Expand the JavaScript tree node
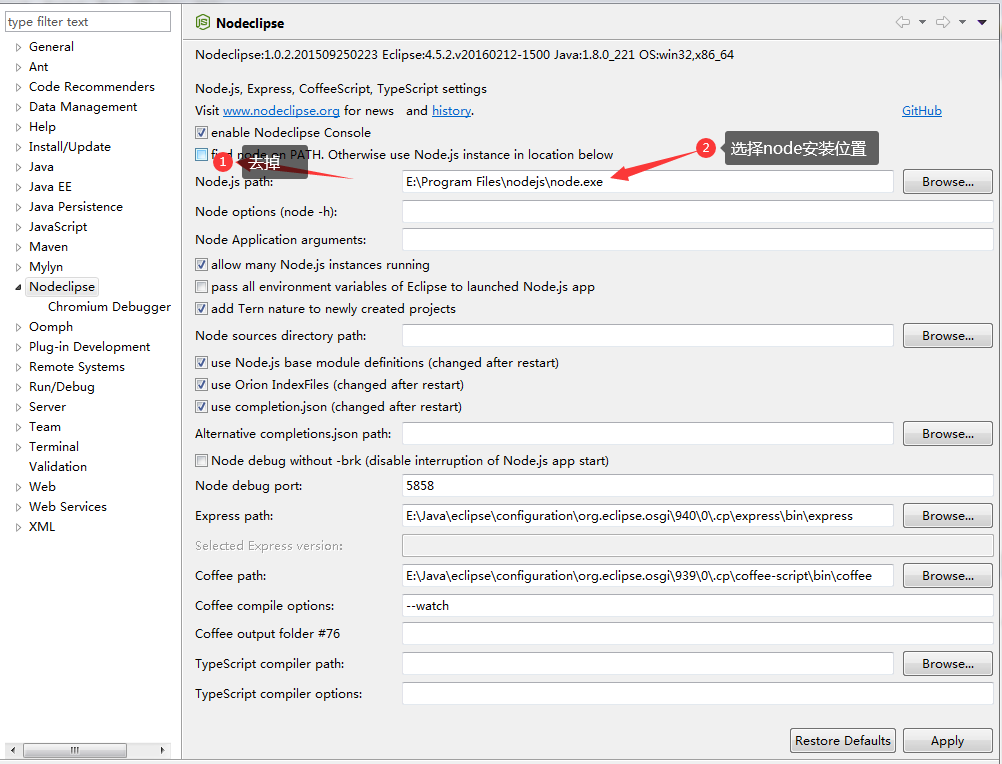 click(x=18, y=227)
